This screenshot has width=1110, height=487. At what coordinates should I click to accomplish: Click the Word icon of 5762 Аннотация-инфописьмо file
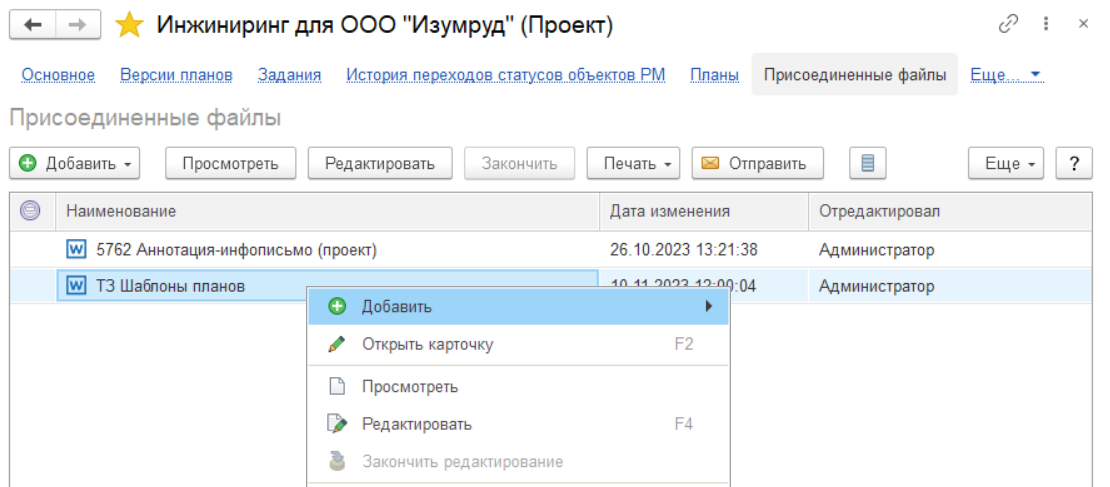point(76,249)
